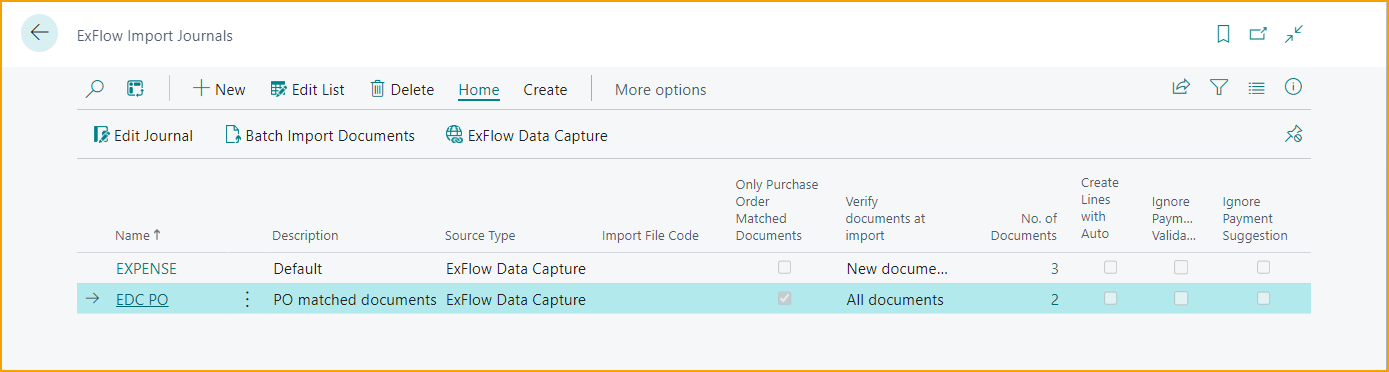
Task: Create a New import journal
Action: coord(219,89)
